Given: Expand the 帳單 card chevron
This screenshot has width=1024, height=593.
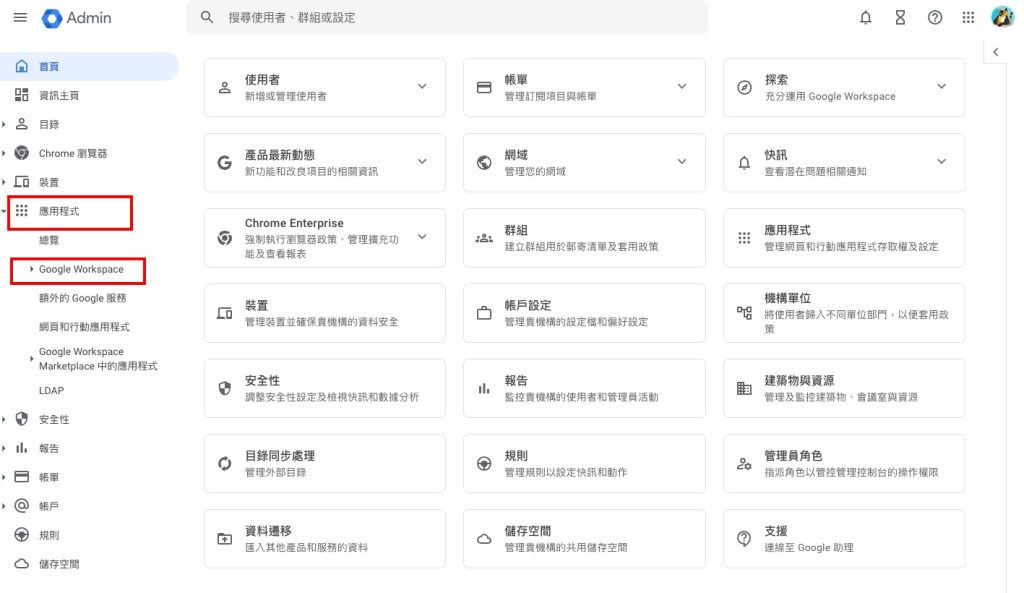Looking at the screenshot, I should coord(682,86).
